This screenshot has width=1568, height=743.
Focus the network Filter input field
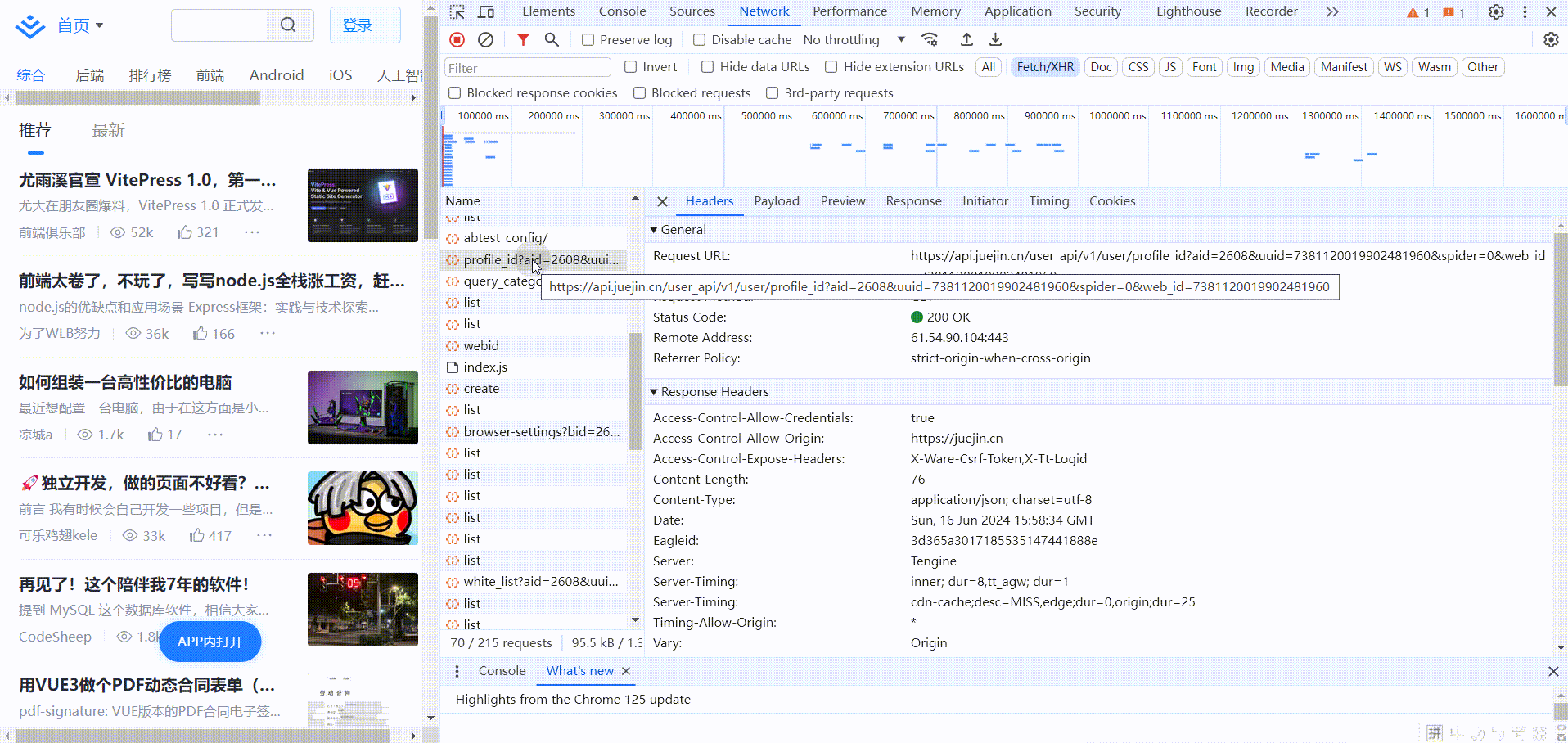528,68
